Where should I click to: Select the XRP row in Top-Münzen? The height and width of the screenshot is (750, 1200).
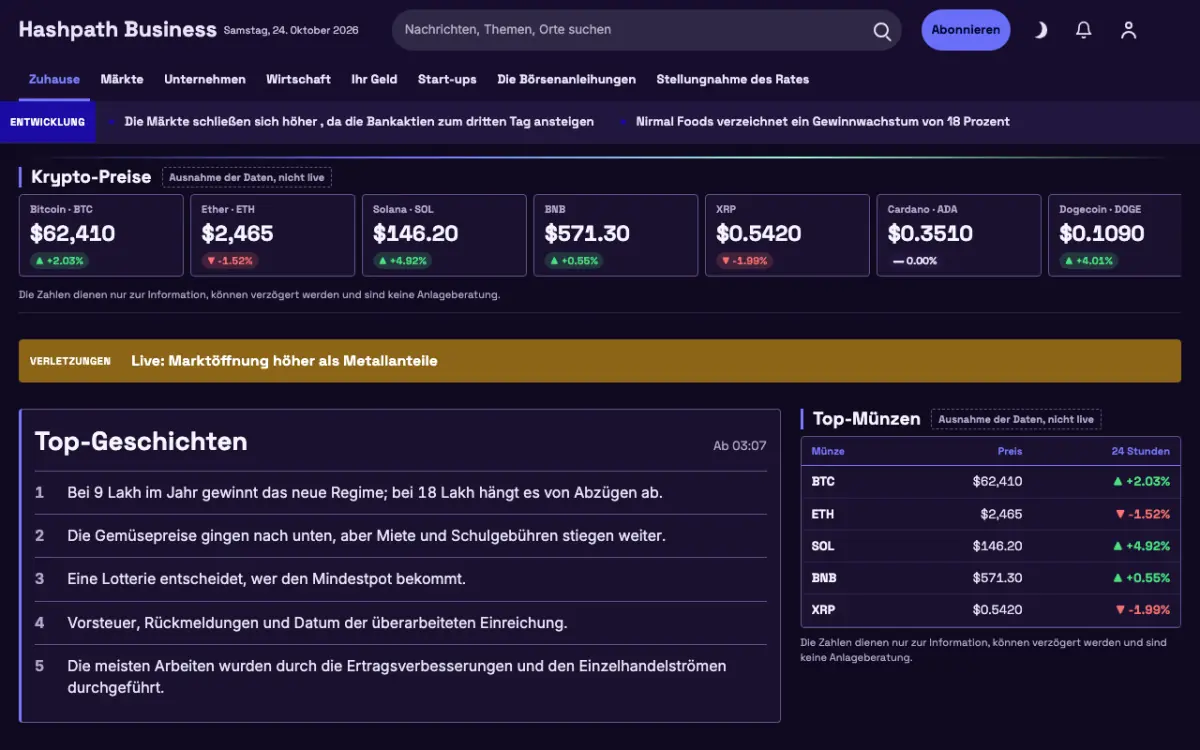(x=990, y=610)
